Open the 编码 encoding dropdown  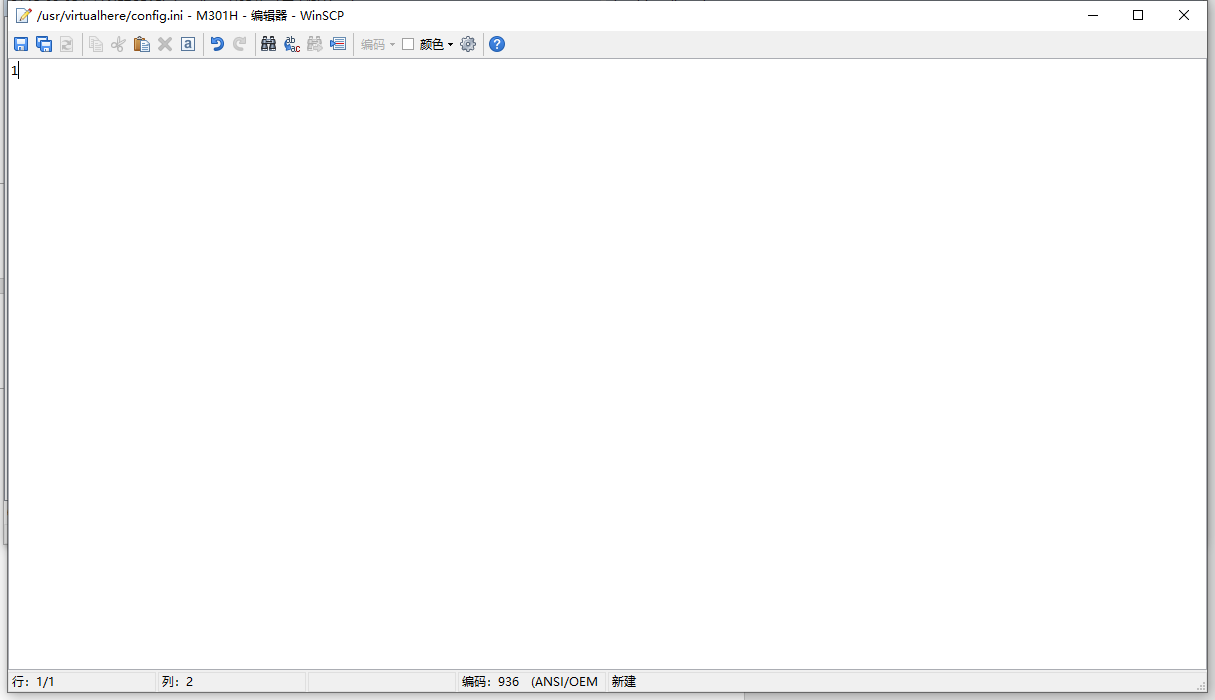click(378, 44)
